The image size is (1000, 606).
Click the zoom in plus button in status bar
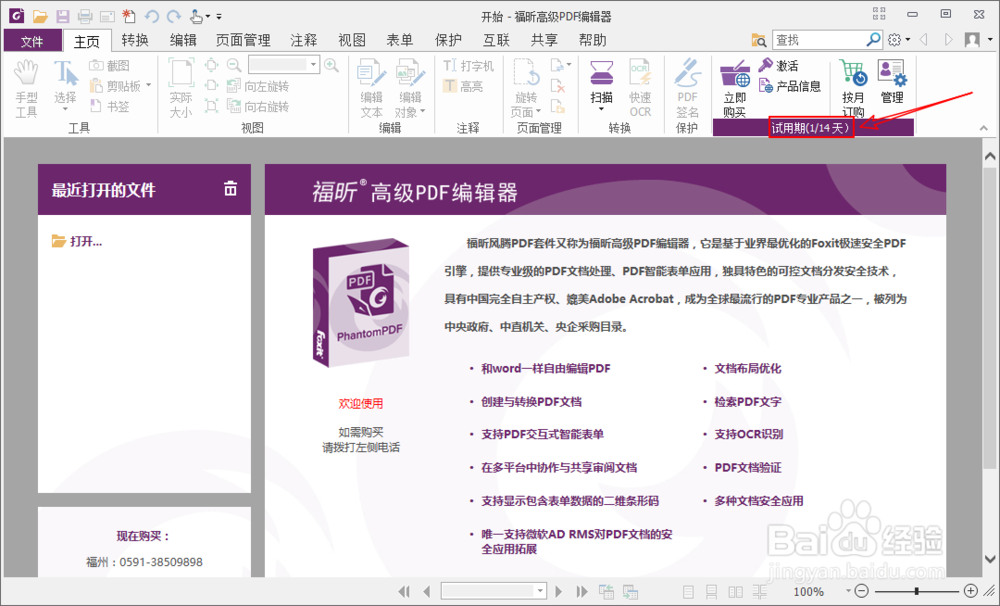coord(971,591)
